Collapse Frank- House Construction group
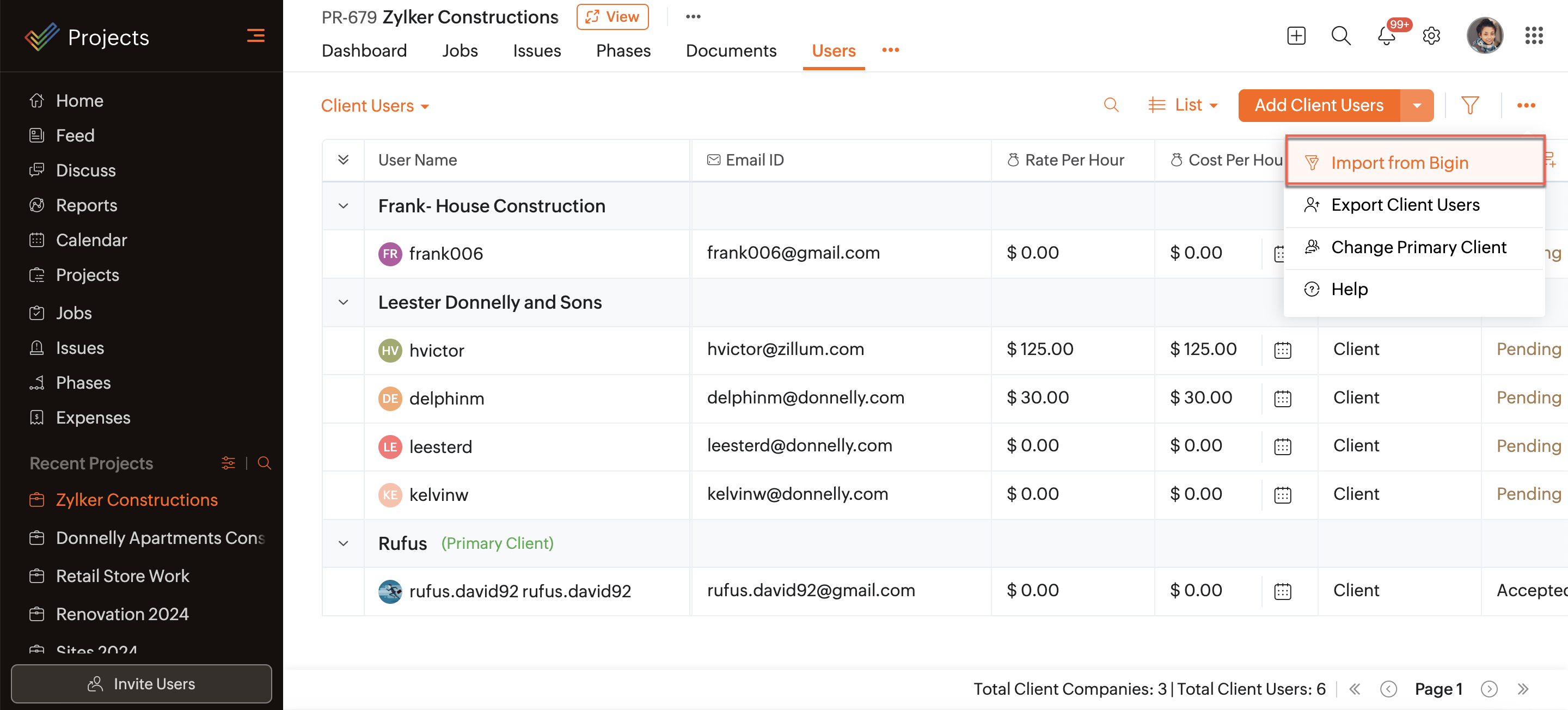Viewport: 1568px width, 710px height. pyautogui.click(x=344, y=206)
